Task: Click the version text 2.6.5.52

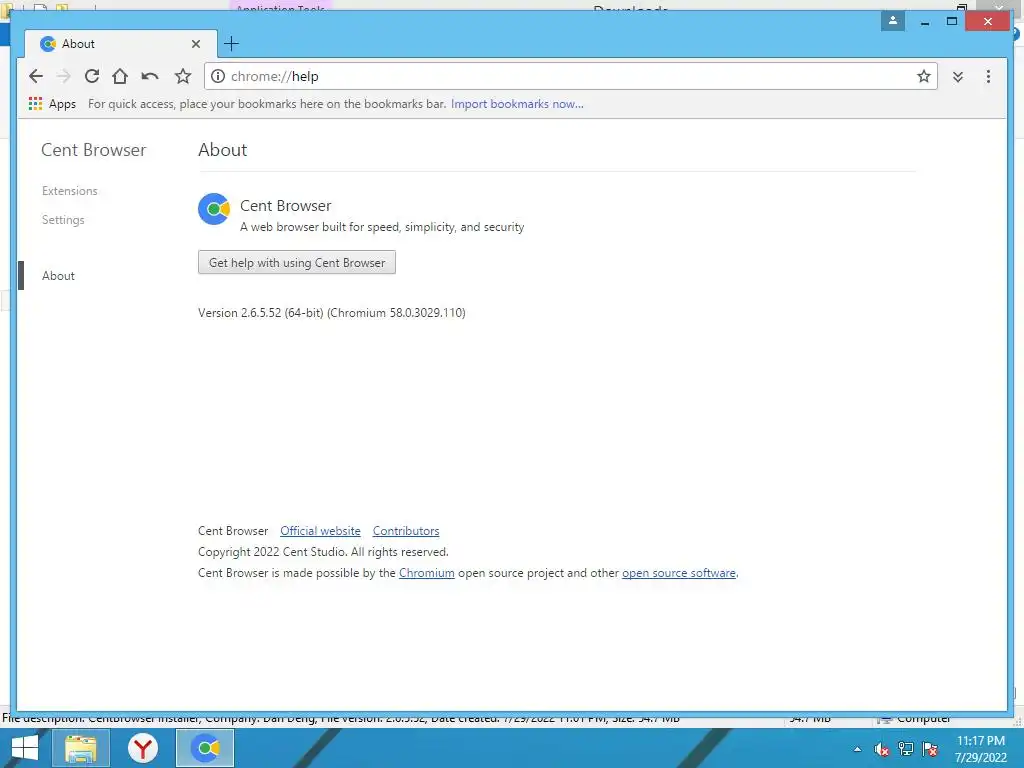Action: point(332,313)
